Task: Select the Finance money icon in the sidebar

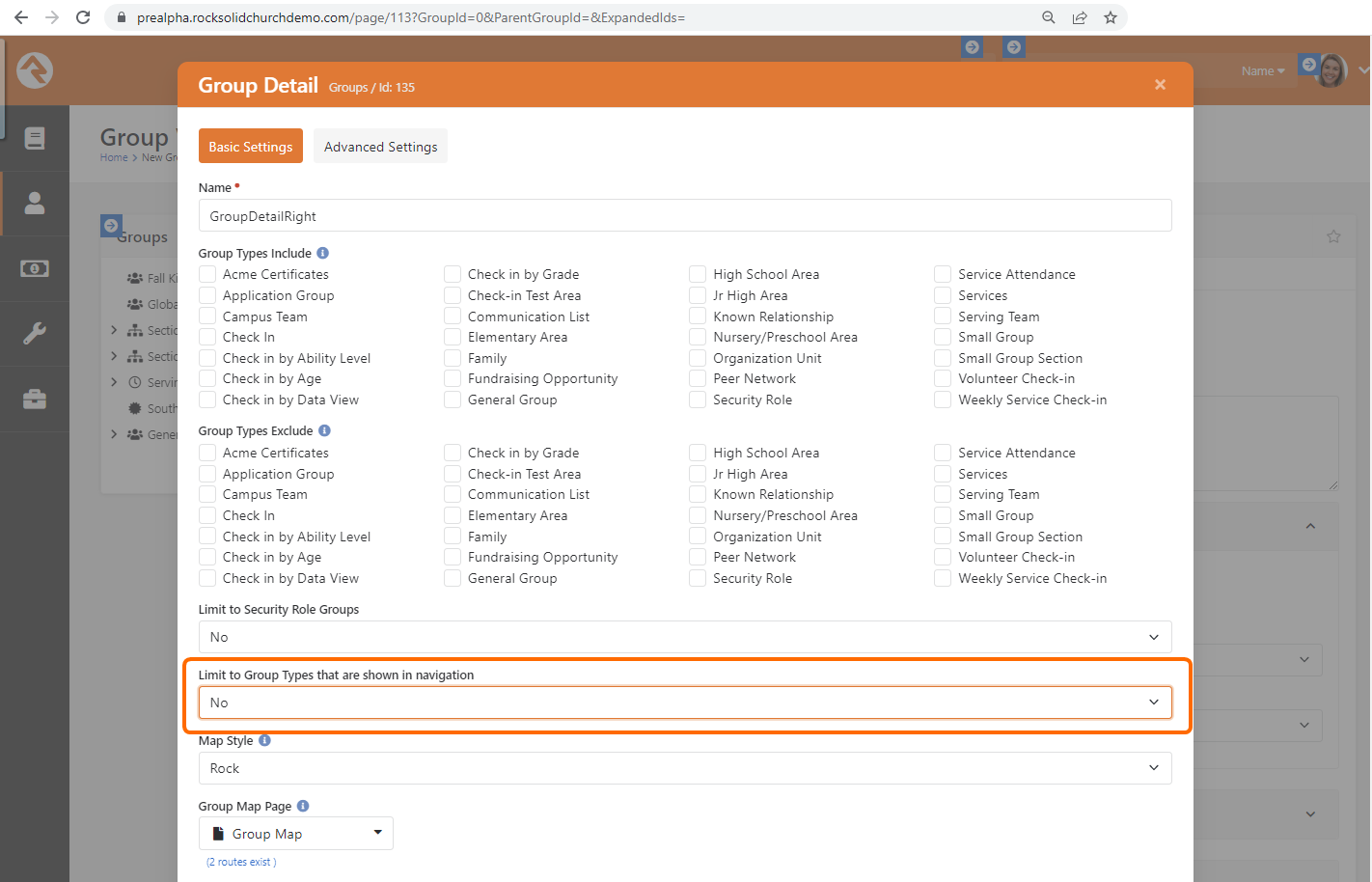Action: point(35,268)
